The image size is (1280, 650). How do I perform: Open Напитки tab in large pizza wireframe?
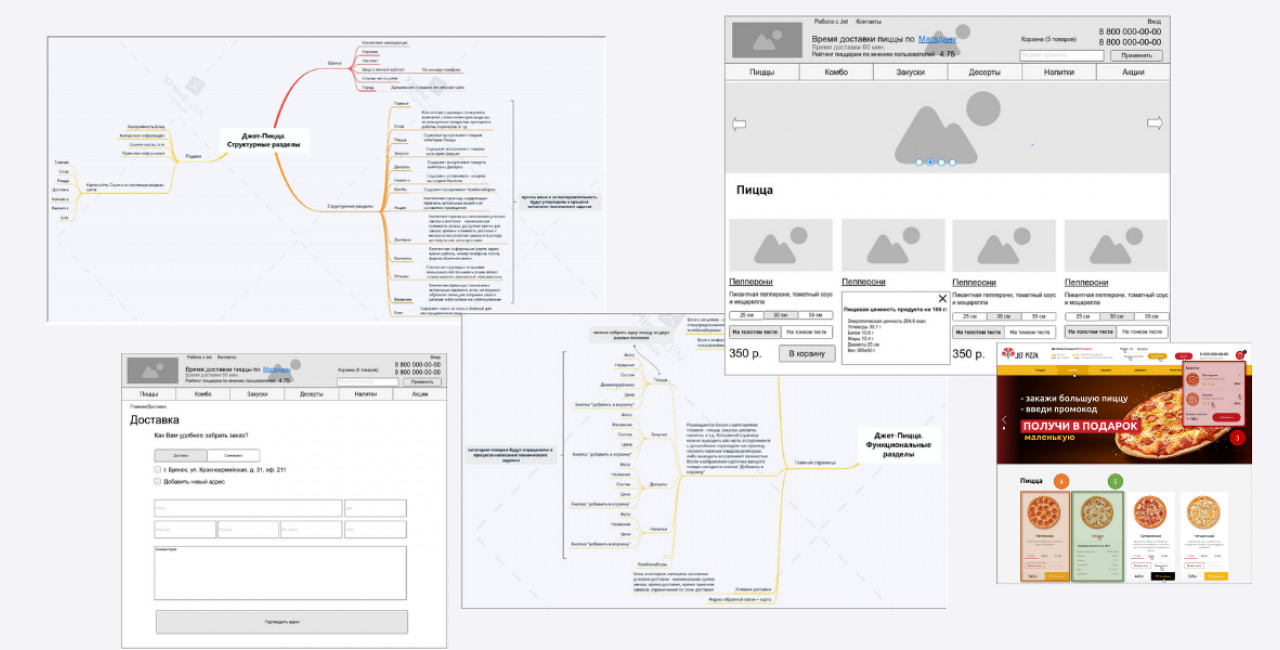(1059, 72)
